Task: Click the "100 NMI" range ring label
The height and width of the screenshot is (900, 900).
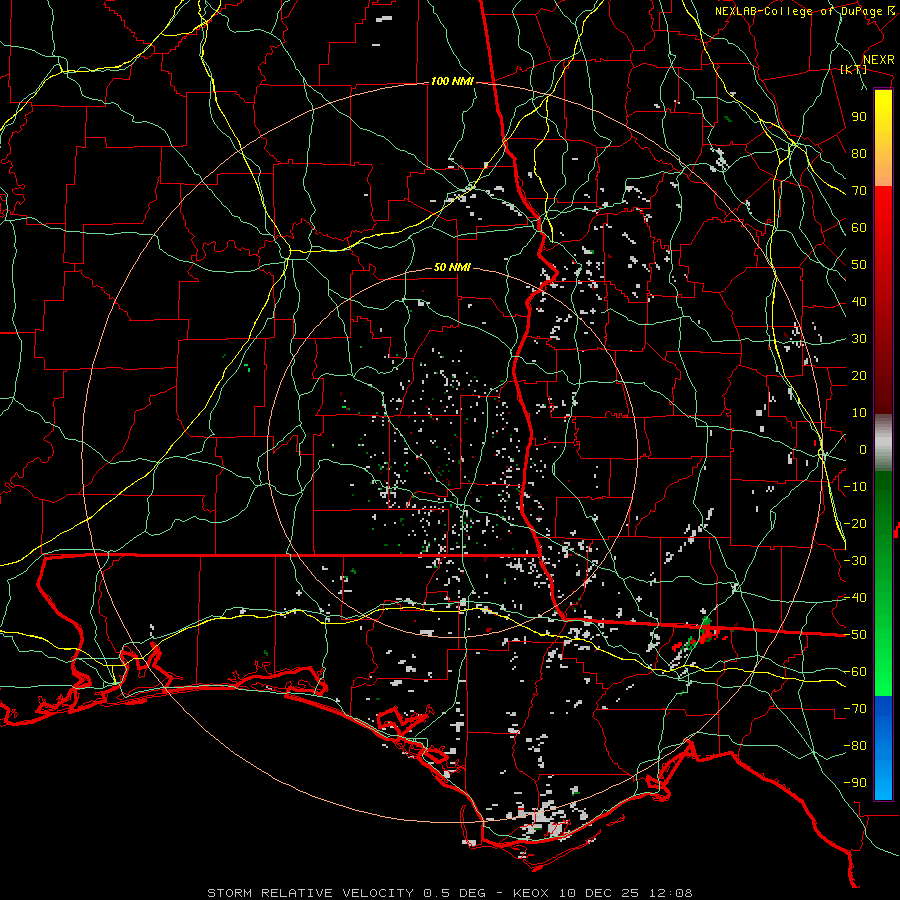Action: click(452, 82)
